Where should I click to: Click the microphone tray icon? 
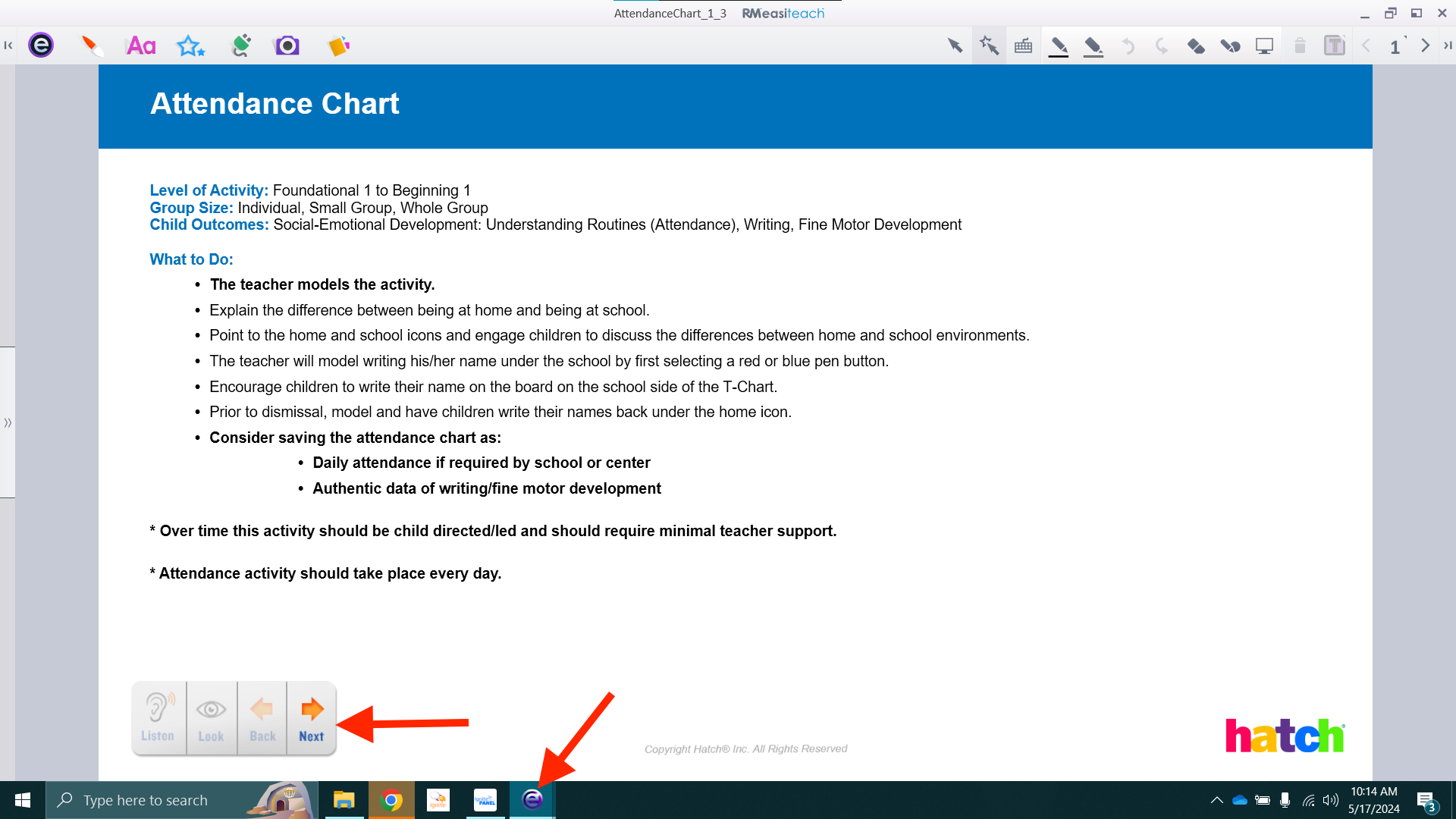pos(1285,800)
